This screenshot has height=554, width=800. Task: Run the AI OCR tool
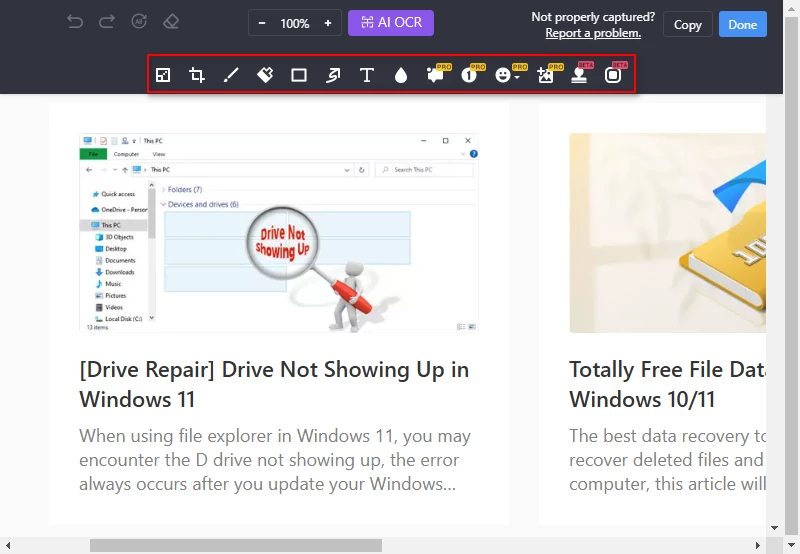391,23
